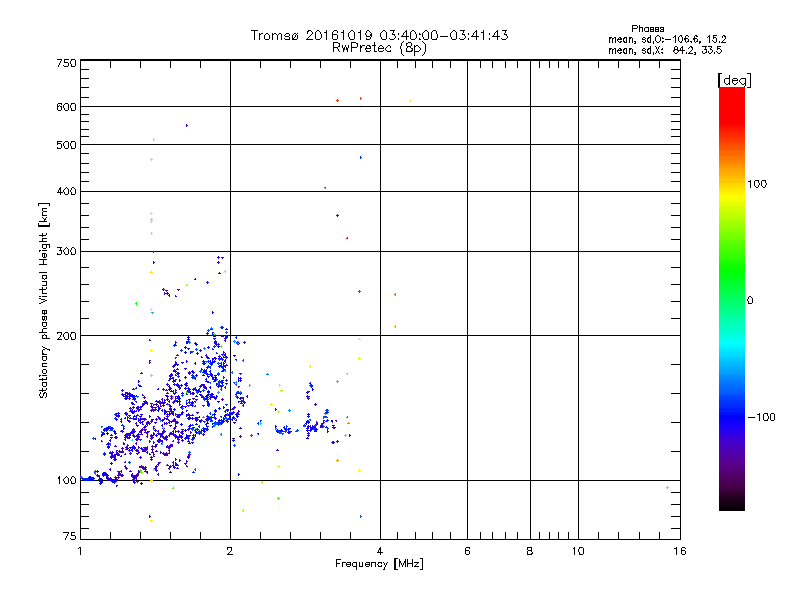This screenshot has width=800, height=600.
Task: Click the x-axis label "8"
Action: [530, 551]
